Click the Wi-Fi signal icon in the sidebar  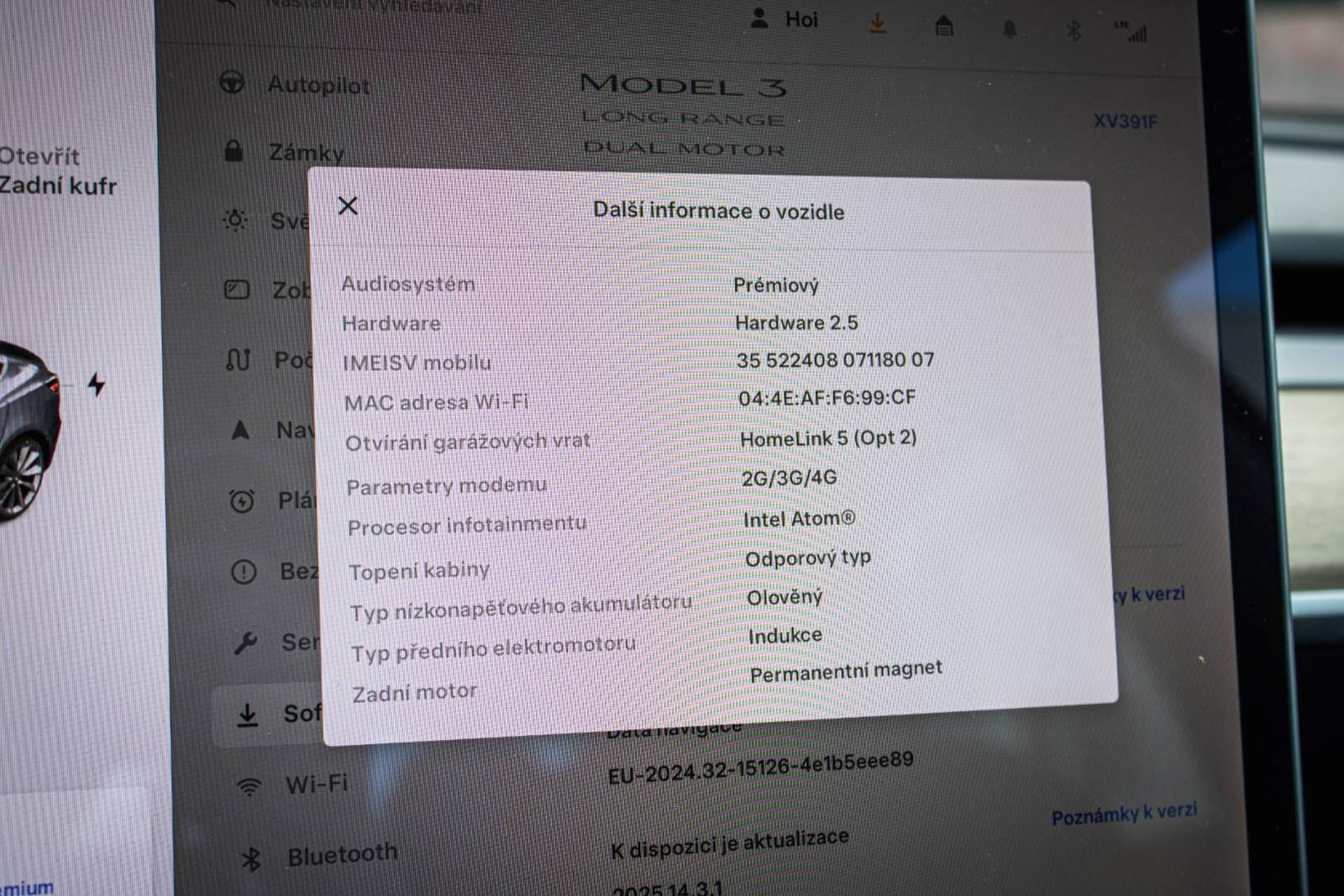(x=249, y=787)
